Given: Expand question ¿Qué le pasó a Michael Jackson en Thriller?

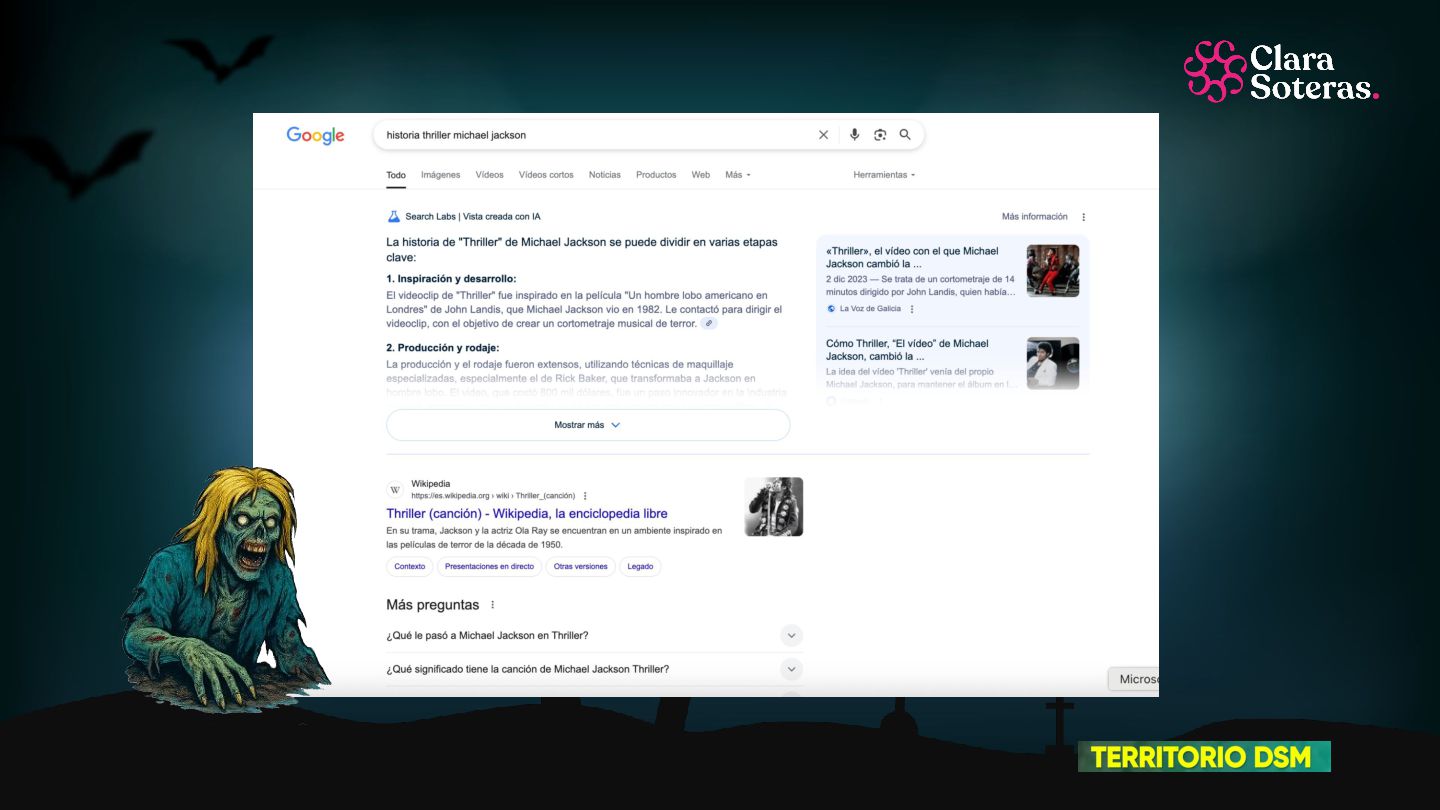Looking at the screenshot, I should click(x=595, y=636).
